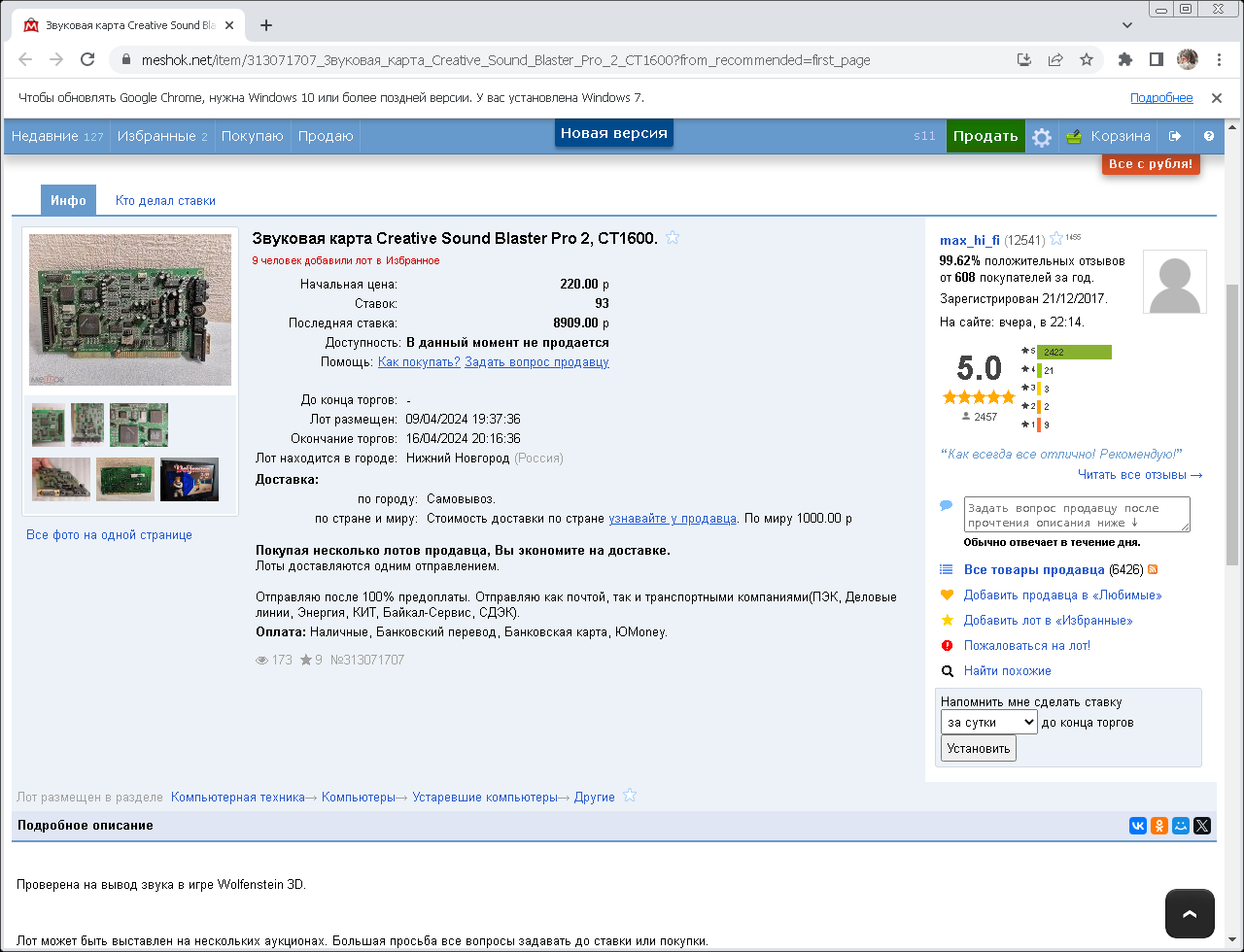Click Задать вопрос продавцу link
Image resolution: width=1244 pixels, height=952 pixels.
(536, 361)
